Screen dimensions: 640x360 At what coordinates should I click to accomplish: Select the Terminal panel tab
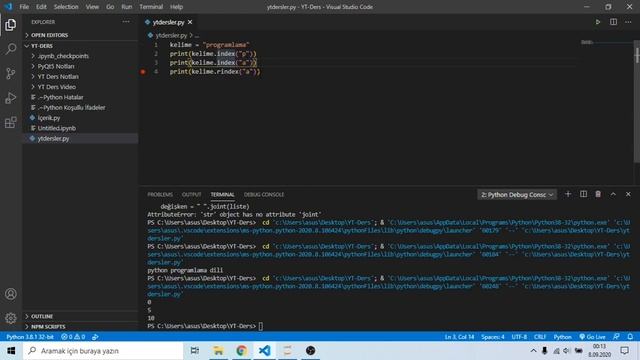click(x=222, y=195)
